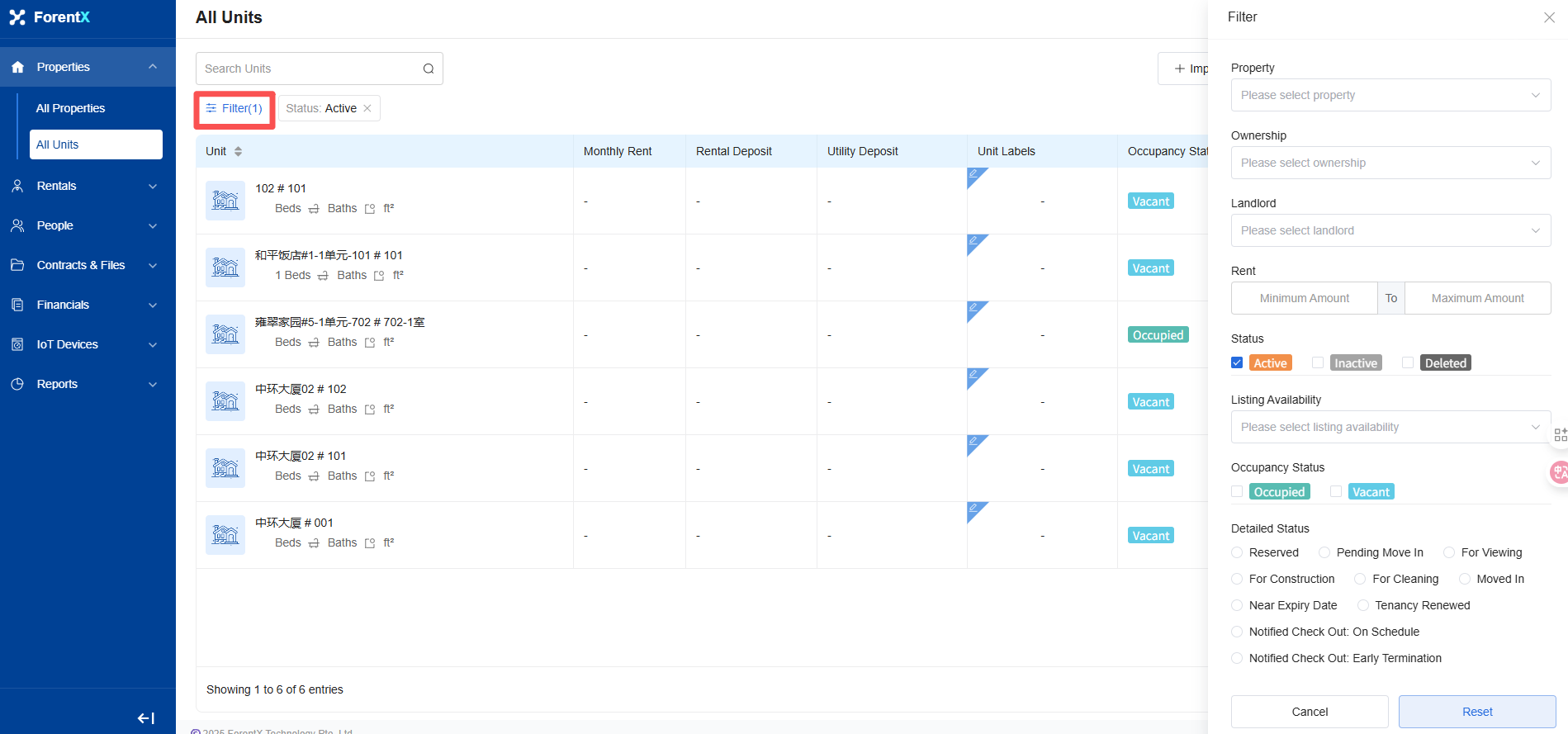Open the Property select dropdown

click(1390, 95)
